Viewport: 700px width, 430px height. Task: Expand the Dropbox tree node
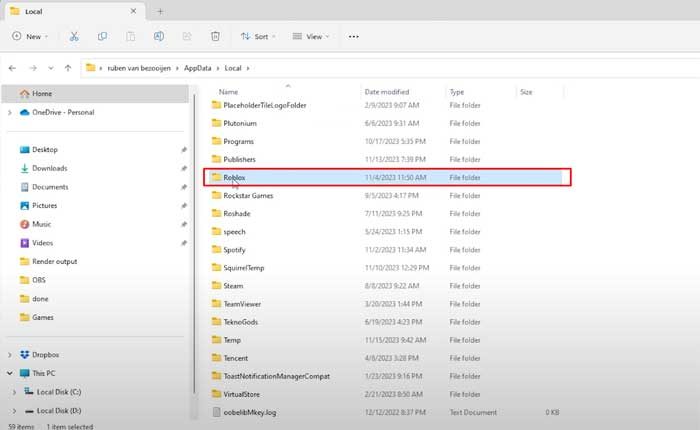tap(10, 354)
